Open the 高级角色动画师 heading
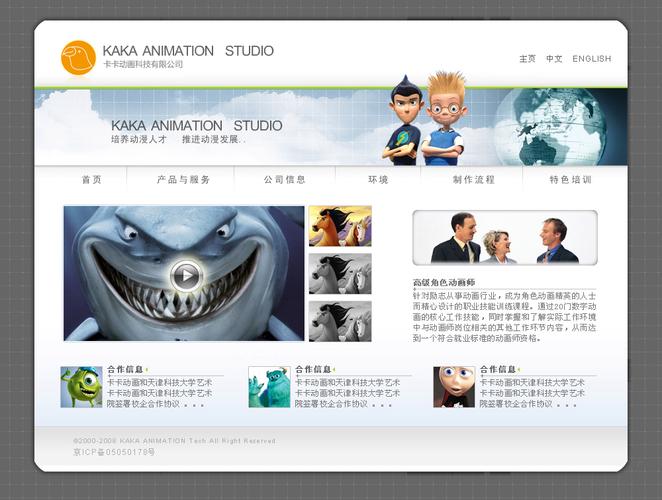Image resolution: width=662 pixels, height=500 pixels. (444, 283)
